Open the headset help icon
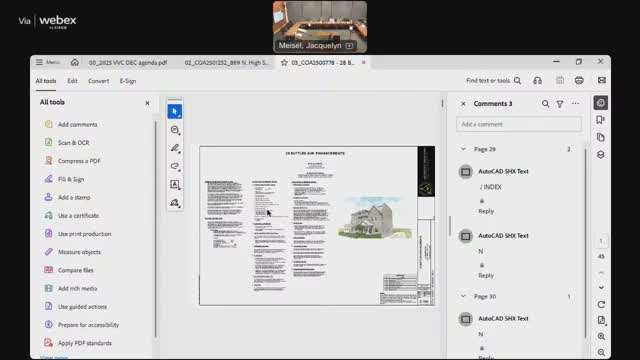 click(538, 80)
